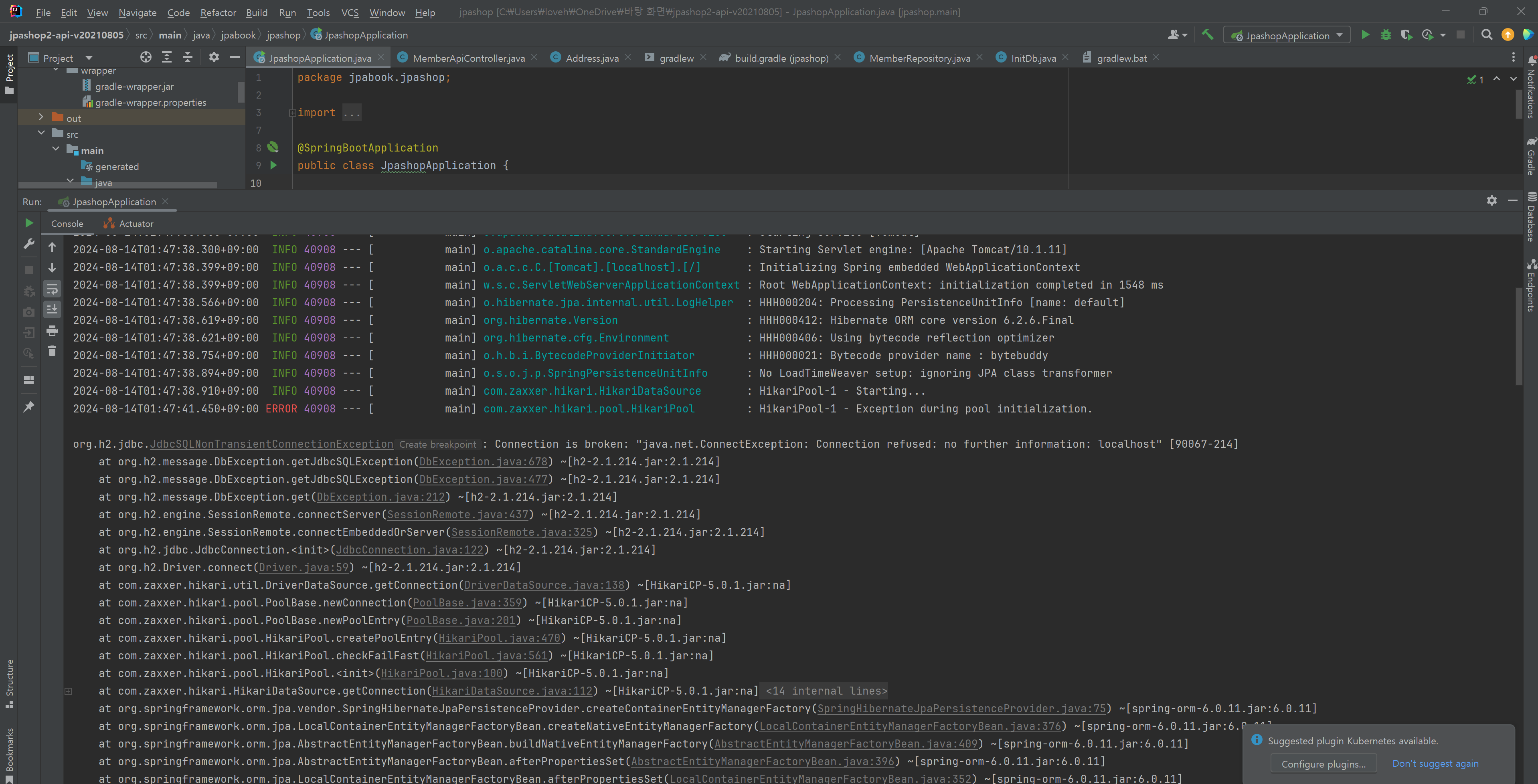Restore layout icon in Run panel sidebar

coord(28,380)
